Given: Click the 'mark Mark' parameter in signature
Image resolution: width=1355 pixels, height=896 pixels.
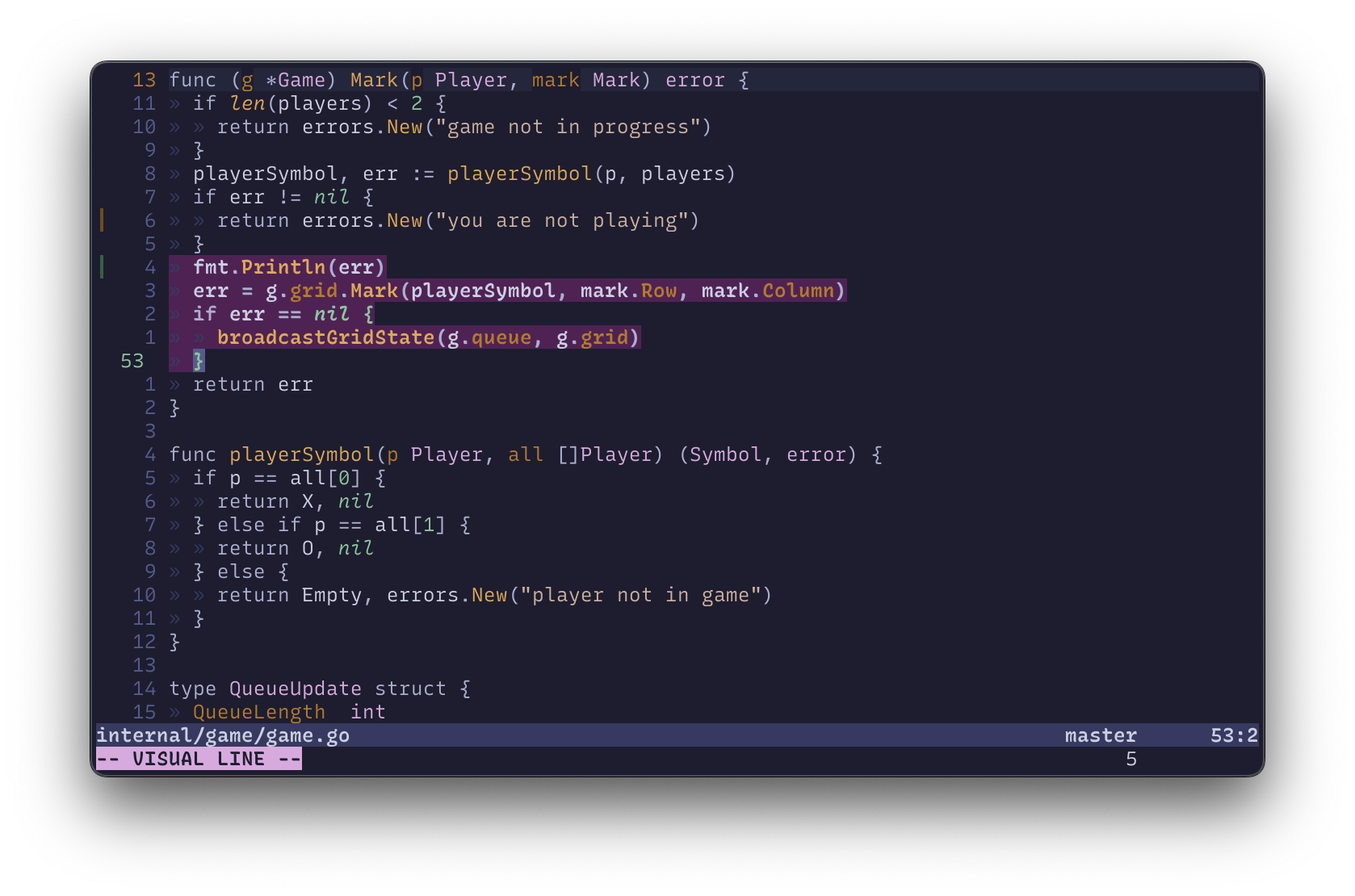Looking at the screenshot, I should pos(585,80).
